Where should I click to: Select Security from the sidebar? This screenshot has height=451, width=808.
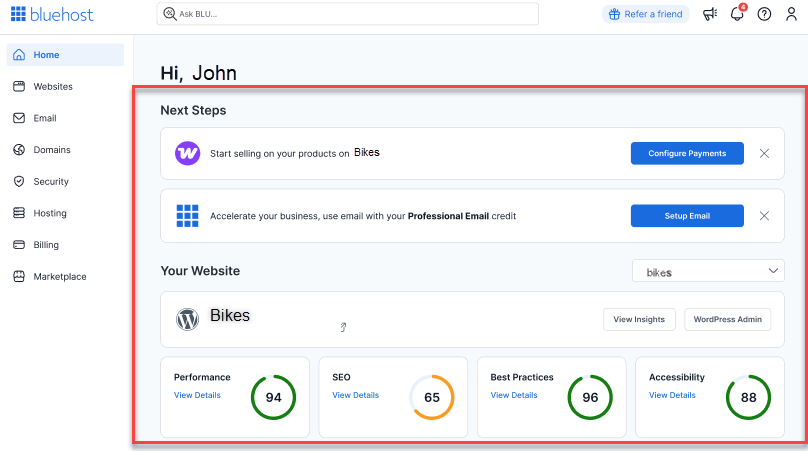coord(51,182)
